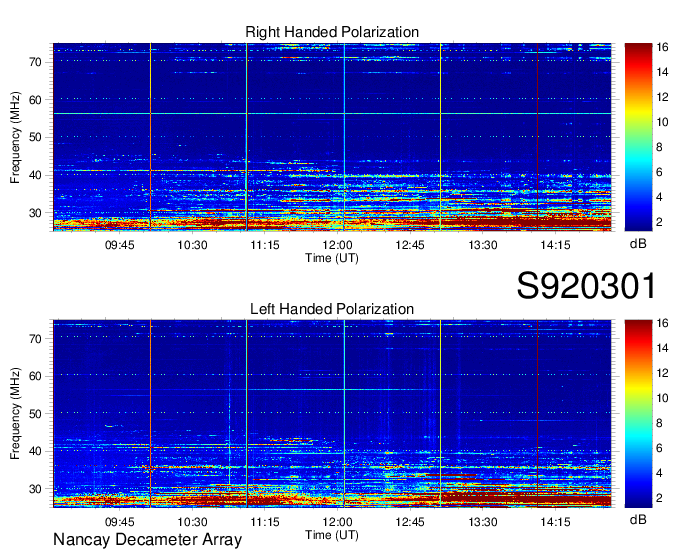680x552 pixels.
Task: Click the 10:30 tick label under bottom plot
Action: point(192,522)
